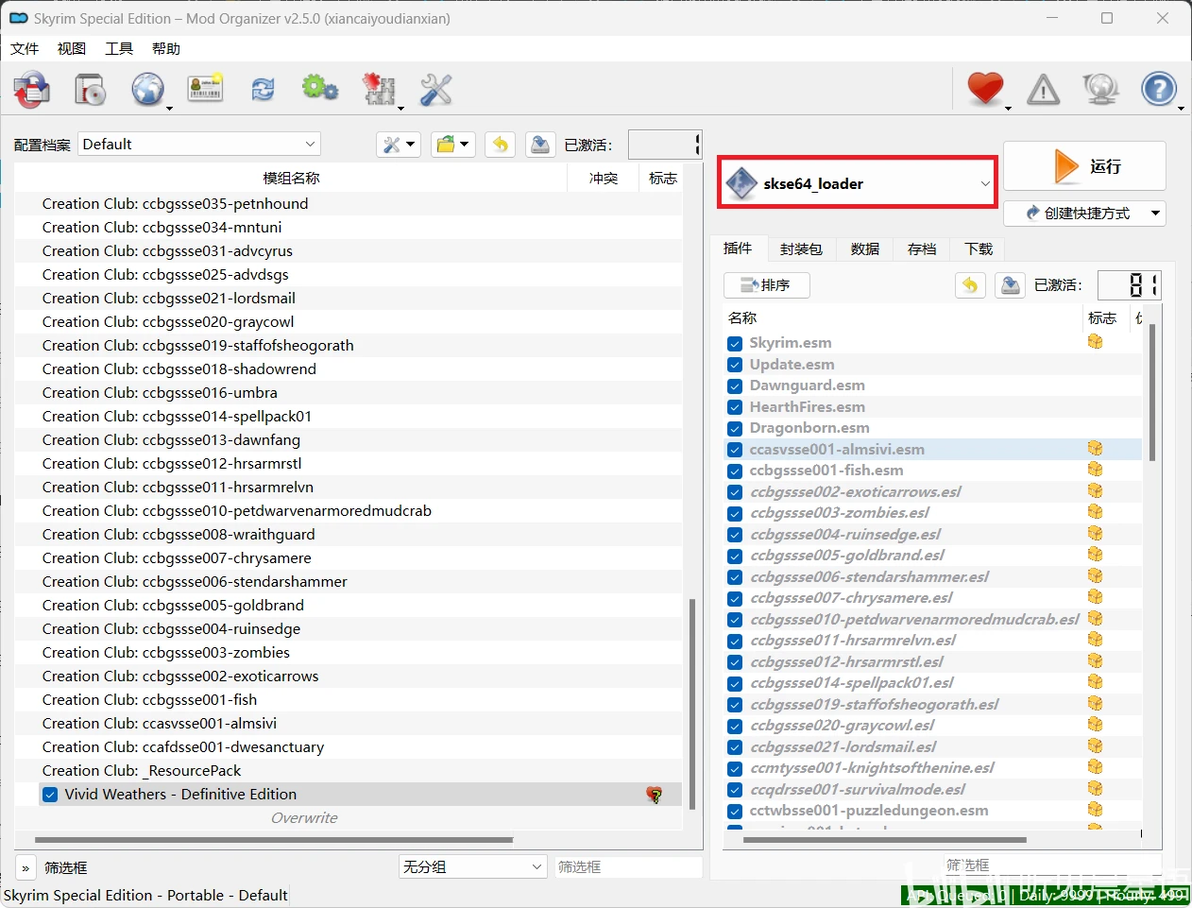Switch to the 下载 tab
1192x908 pixels.
(979, 249)
